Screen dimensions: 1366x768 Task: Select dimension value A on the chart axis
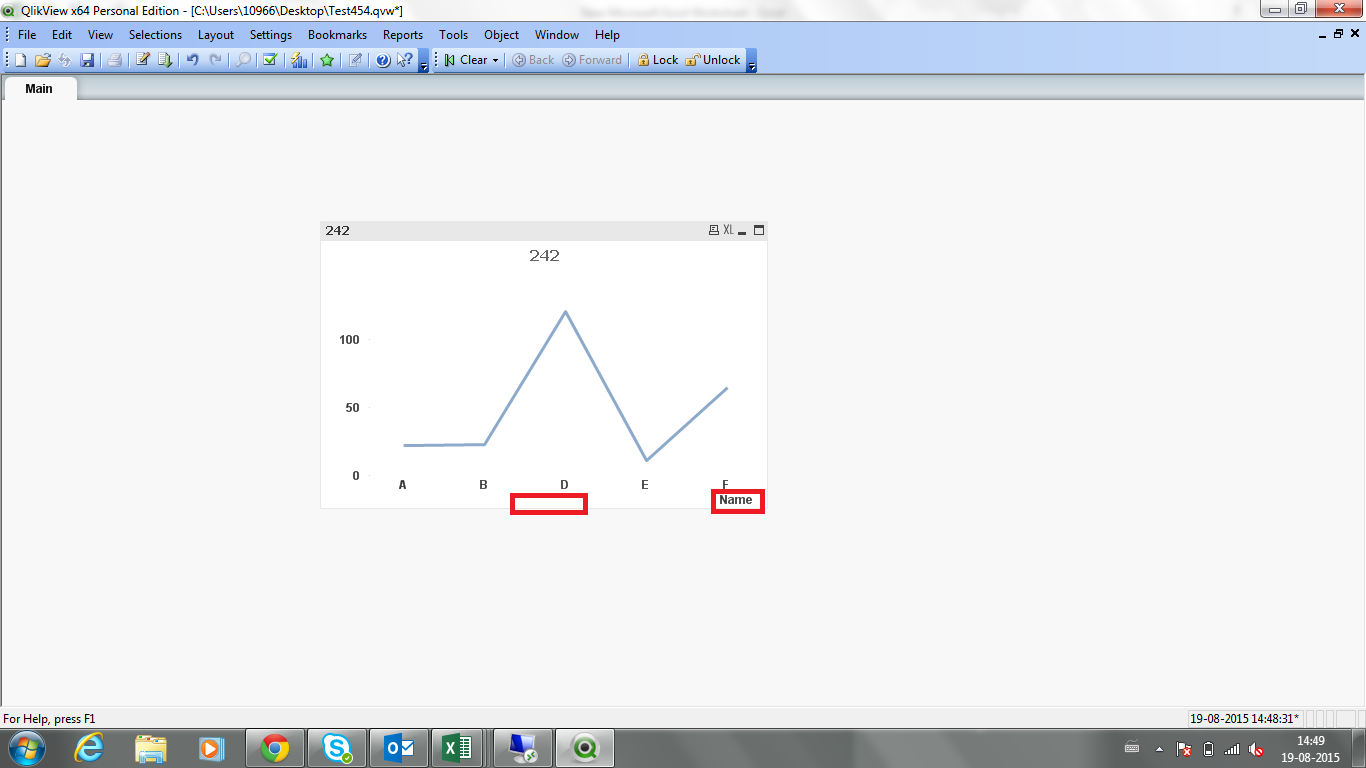[402, 485]
